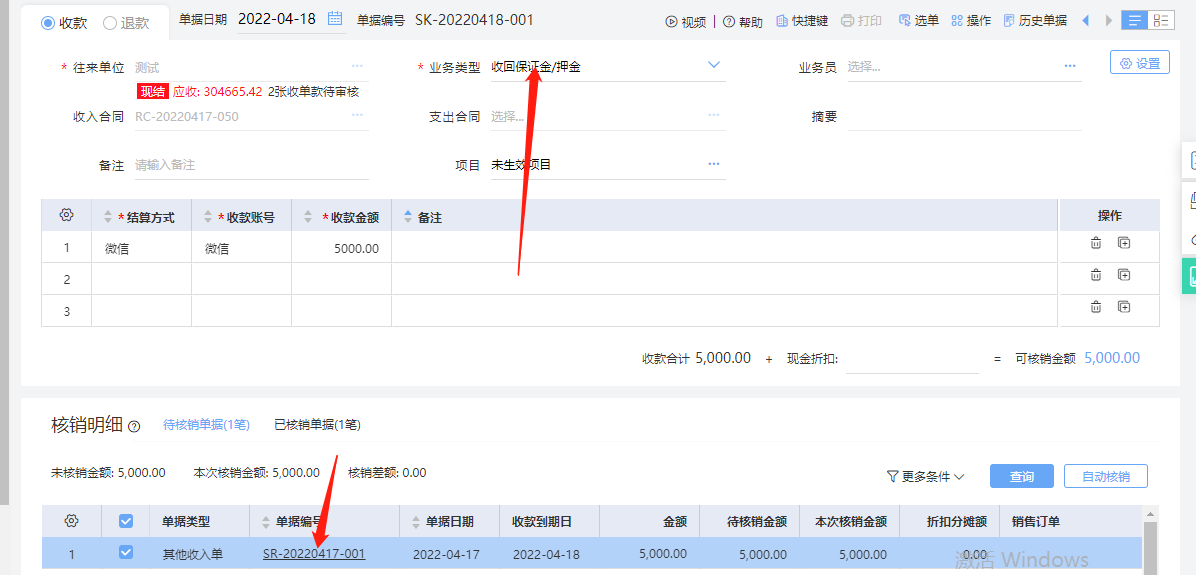Expand the 业务类型 dropdown
The width and height of the screenshot is (1196, 575).
click(714, 65)
